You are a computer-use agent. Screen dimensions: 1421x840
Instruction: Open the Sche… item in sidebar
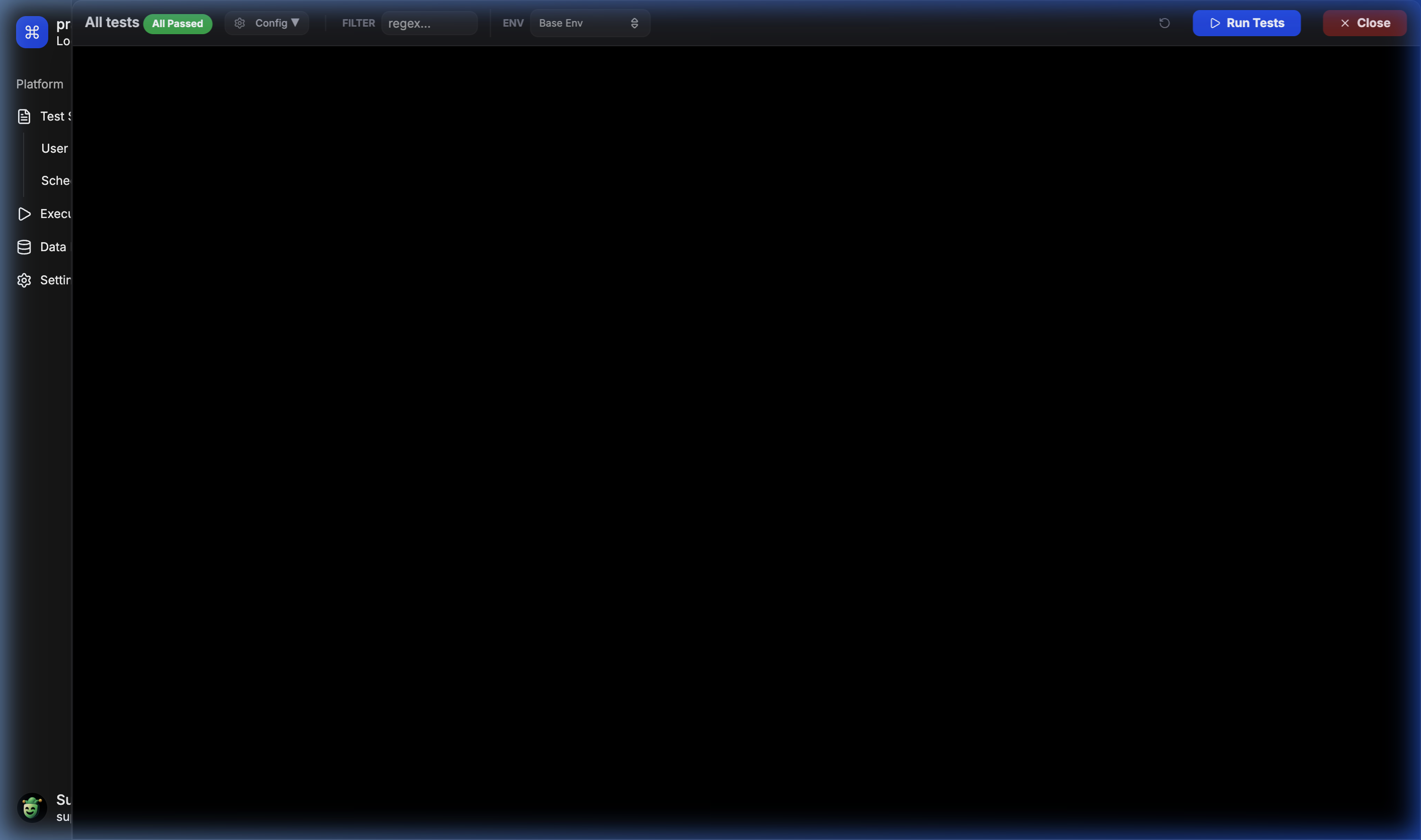[55, 180]
